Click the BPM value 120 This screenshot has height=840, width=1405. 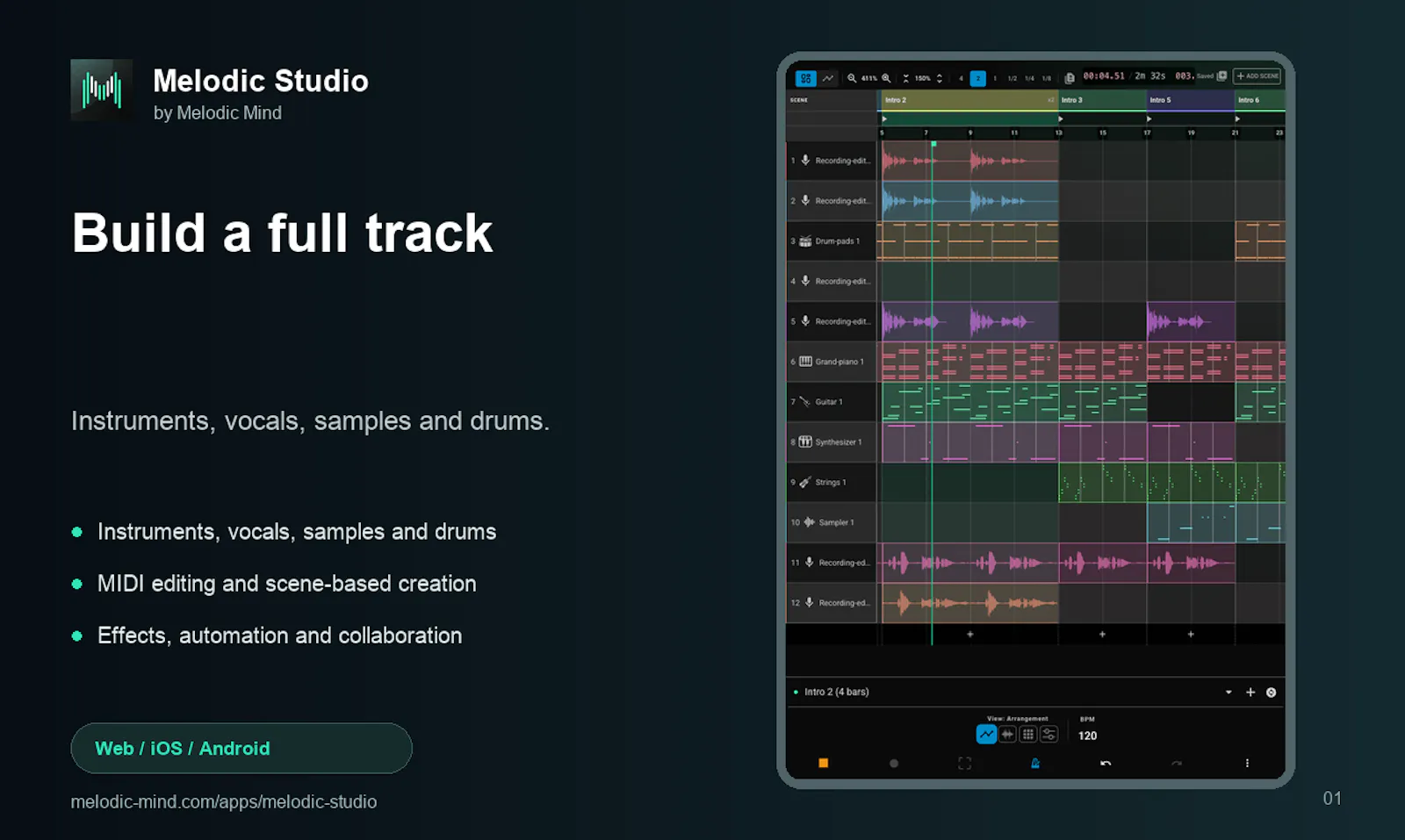point(1087,736)
